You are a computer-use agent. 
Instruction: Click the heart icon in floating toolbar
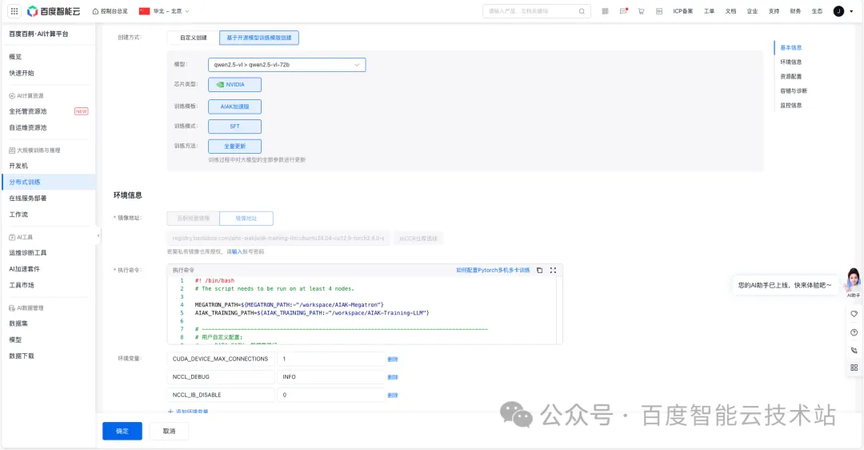[x=854, y=314]
